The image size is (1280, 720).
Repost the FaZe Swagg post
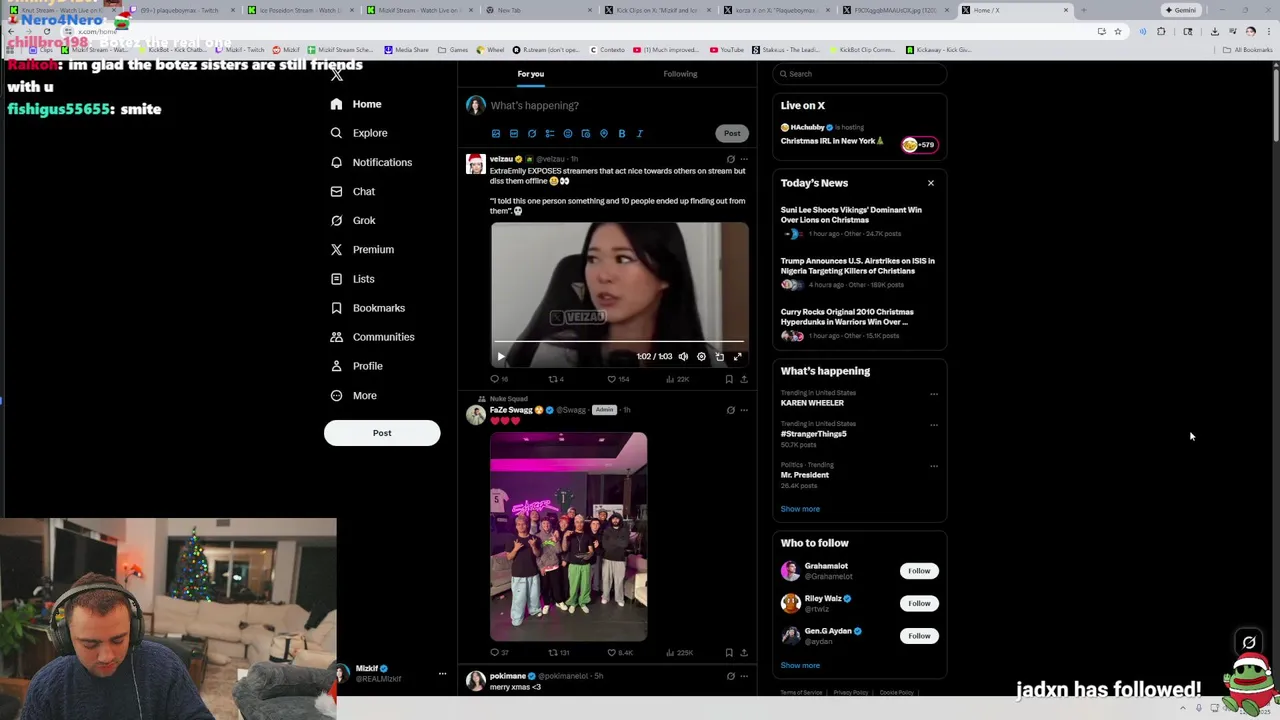[x=558, y=653]
